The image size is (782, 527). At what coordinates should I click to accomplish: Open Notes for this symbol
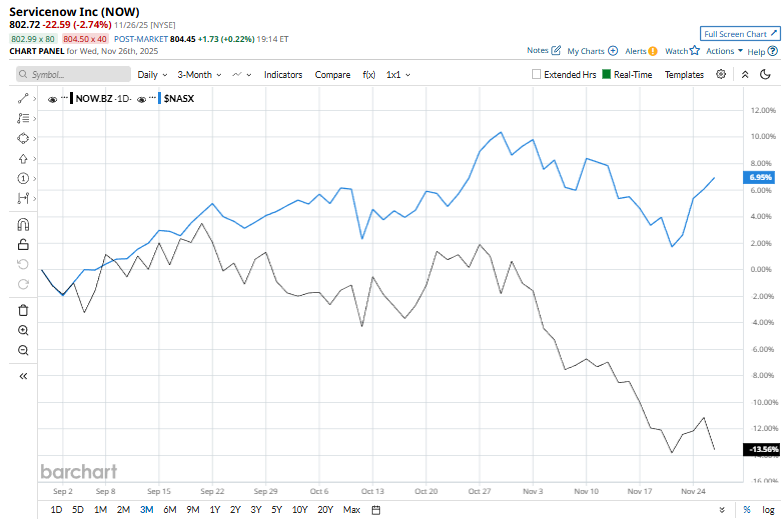coord(544,50)
